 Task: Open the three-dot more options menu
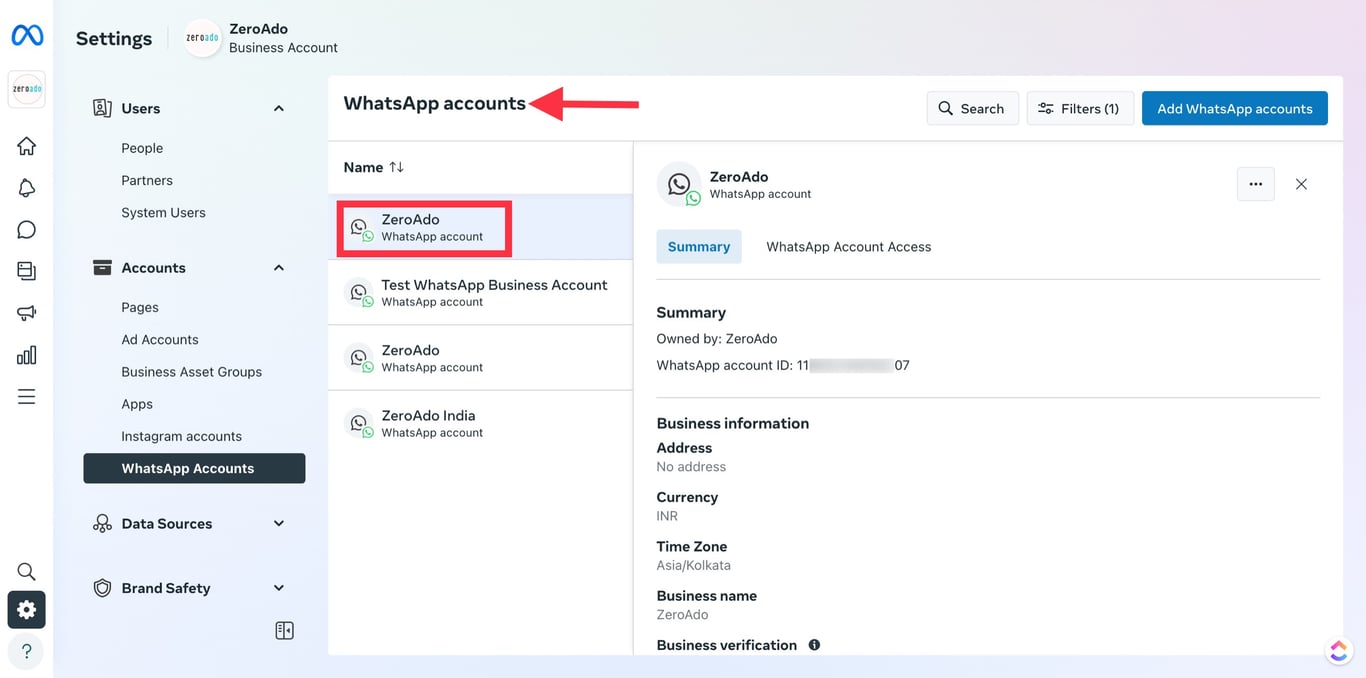pos(1255,184)
